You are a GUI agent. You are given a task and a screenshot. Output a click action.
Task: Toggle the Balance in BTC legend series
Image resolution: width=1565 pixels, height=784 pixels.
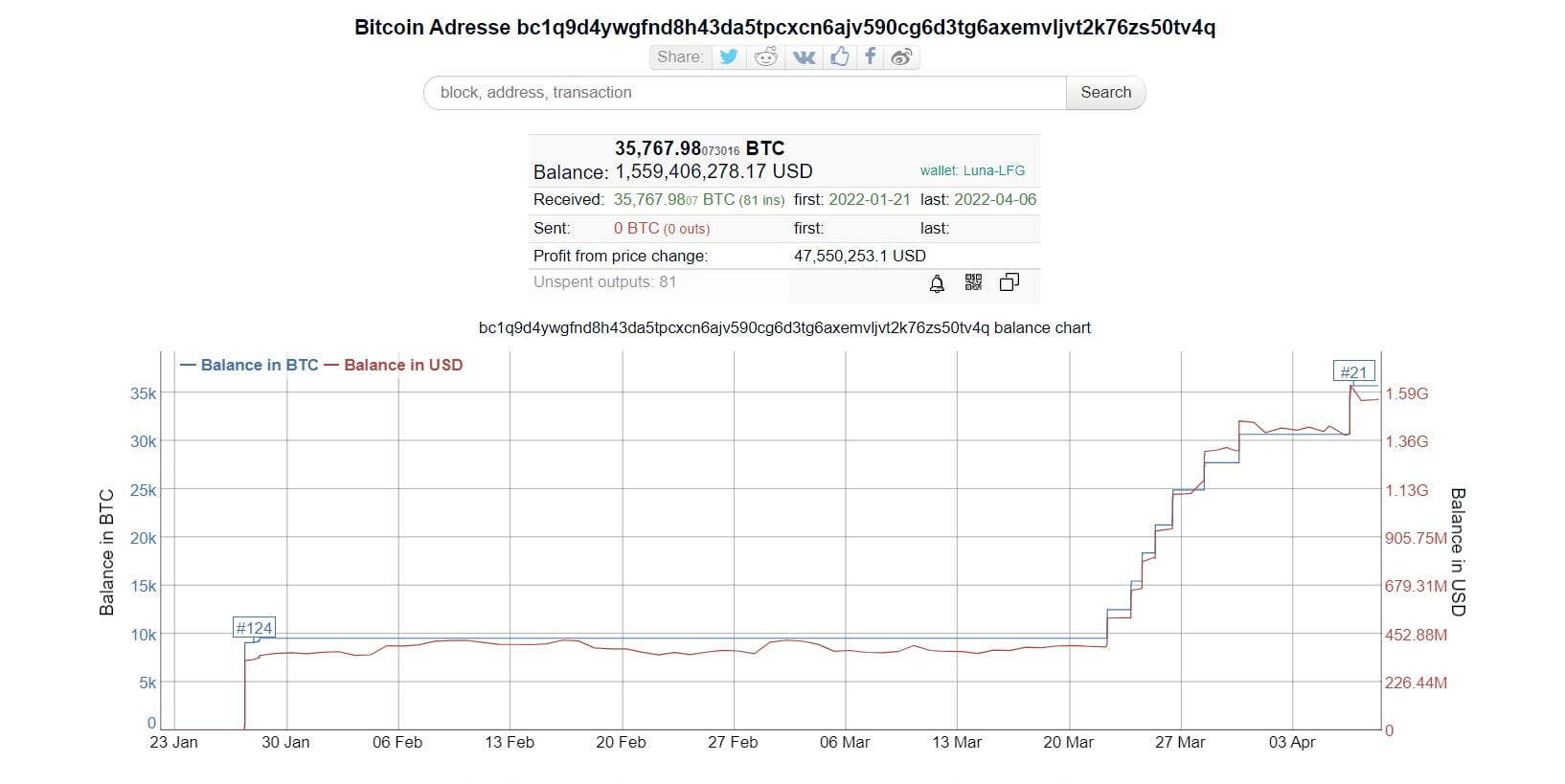click(249, 365)
